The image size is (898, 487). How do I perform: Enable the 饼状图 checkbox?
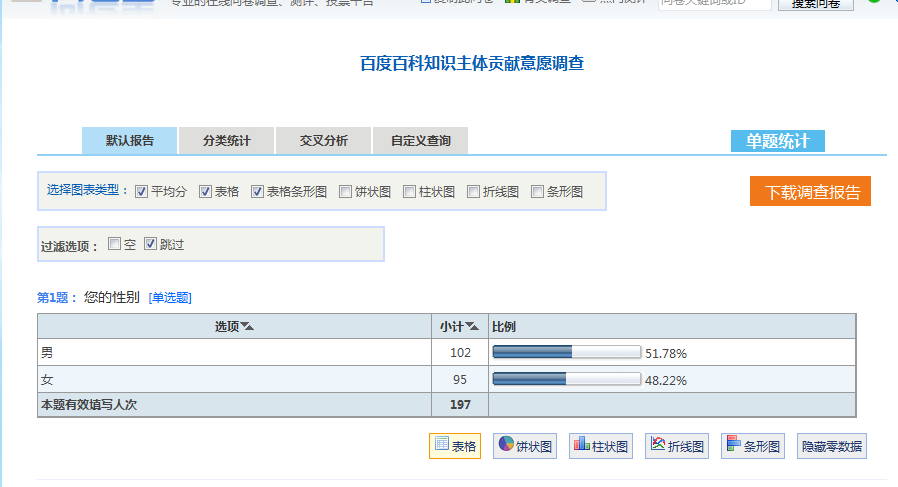click(x=345, y=192)
